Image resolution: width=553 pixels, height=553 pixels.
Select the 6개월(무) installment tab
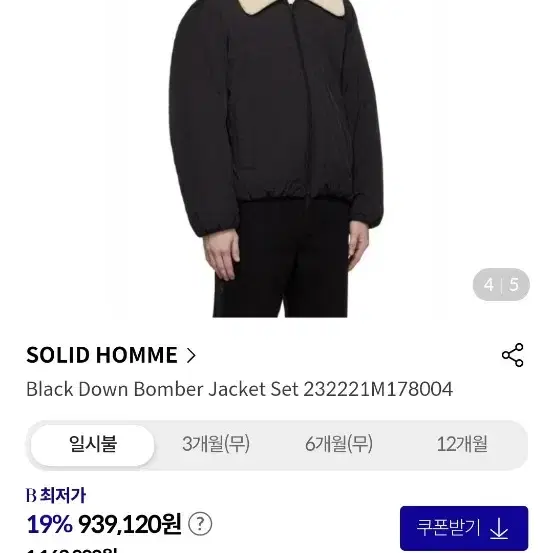coord(339,444)
